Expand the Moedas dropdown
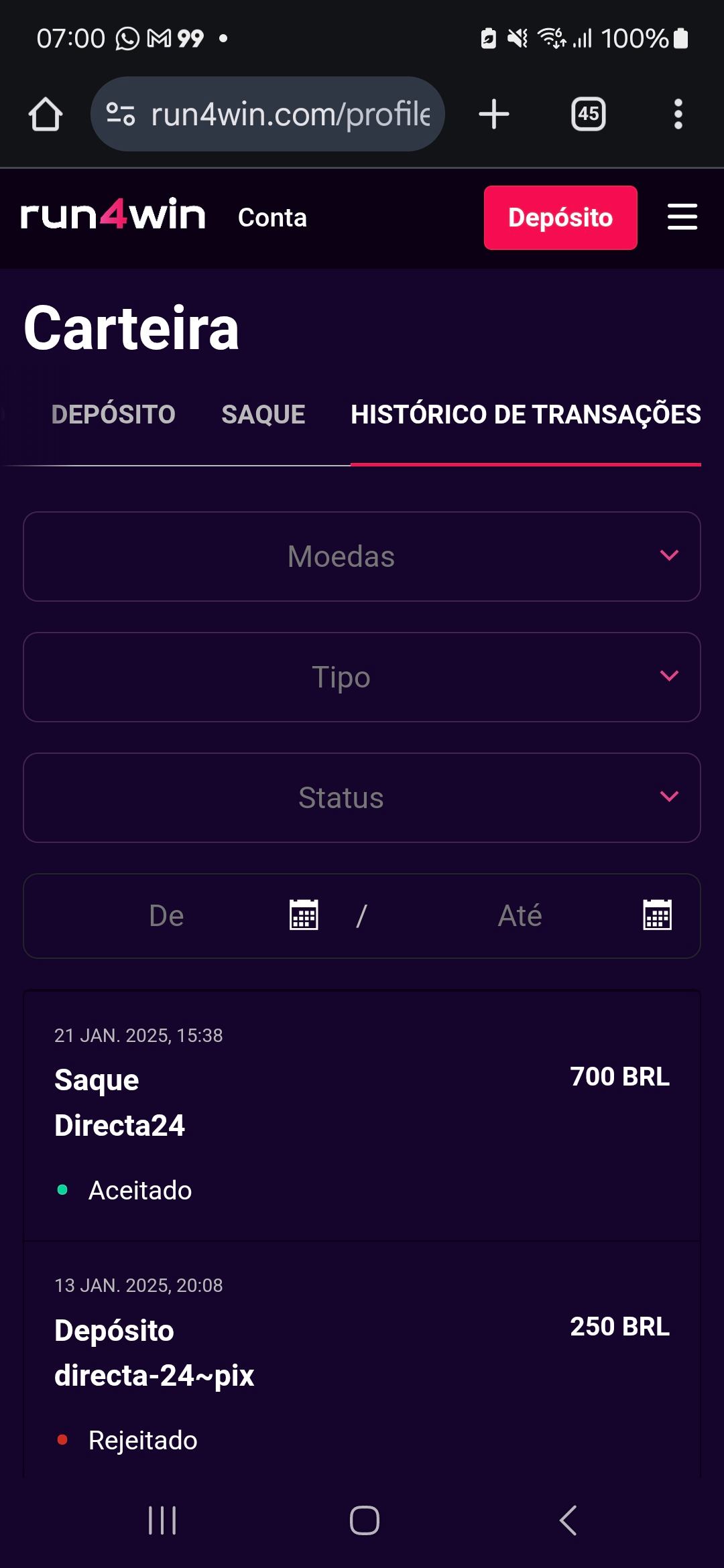This screenshot has height=1568, width=724. tap(362, 556)
